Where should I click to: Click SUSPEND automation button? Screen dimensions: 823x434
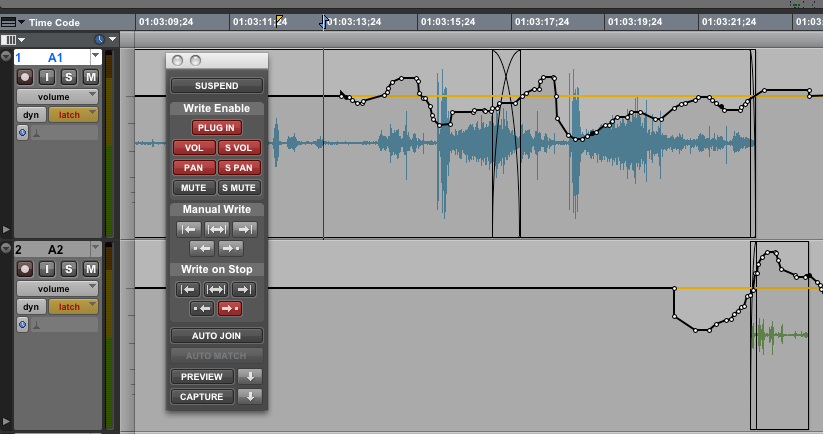[x=217, y=86]
